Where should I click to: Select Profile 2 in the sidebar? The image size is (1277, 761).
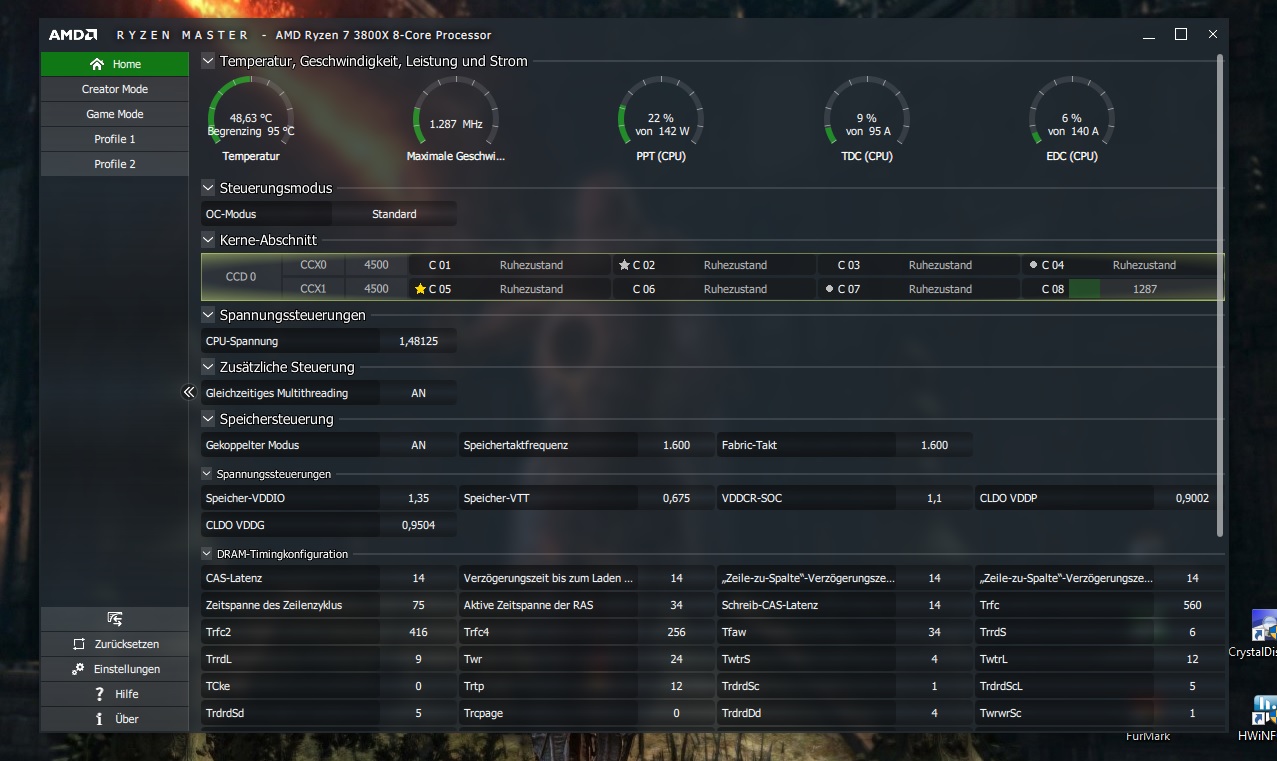pos(114,164)
